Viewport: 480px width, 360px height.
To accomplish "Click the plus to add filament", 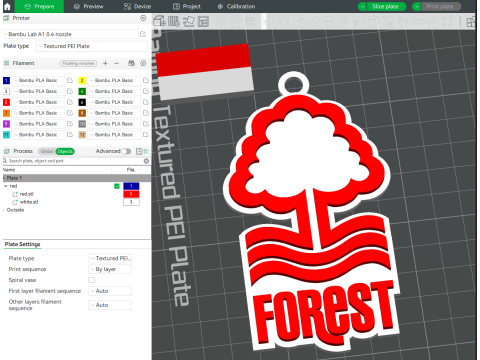I will 105,63.
